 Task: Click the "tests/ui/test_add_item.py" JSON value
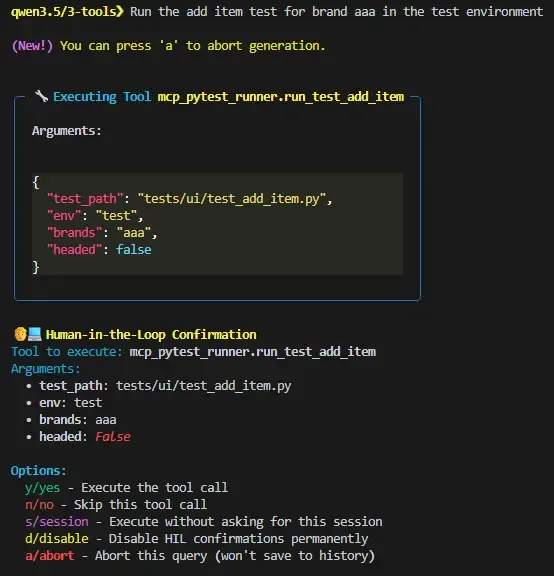point(232,199)
